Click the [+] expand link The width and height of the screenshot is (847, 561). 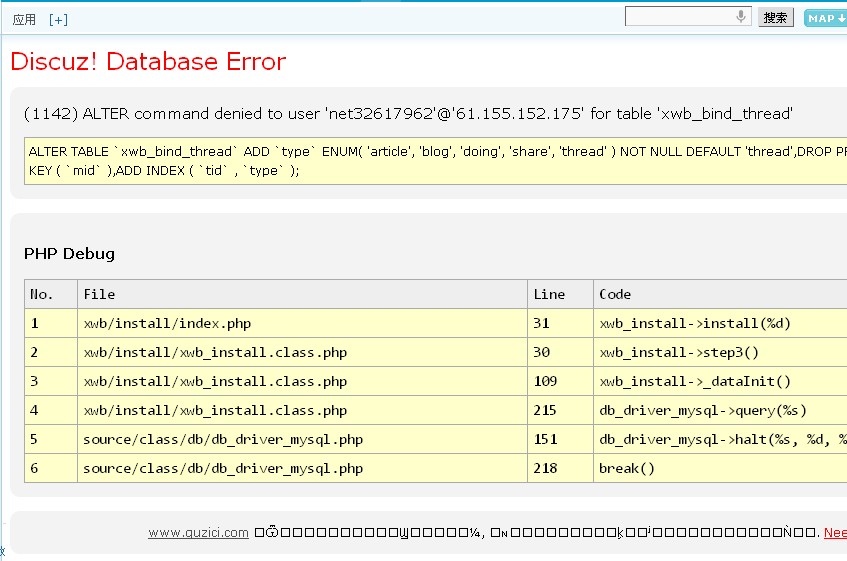(58, 20)
